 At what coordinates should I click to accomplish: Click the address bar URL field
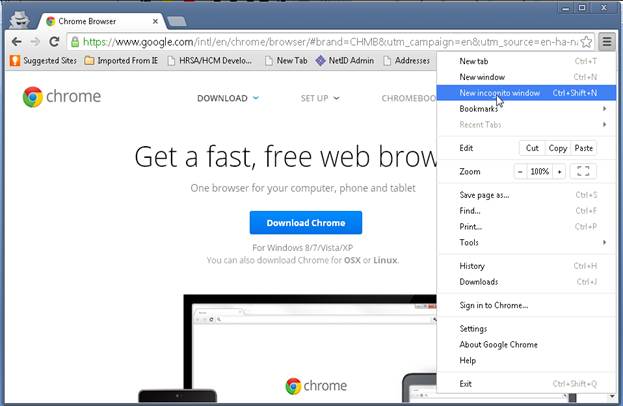click(x=320, y=42)
